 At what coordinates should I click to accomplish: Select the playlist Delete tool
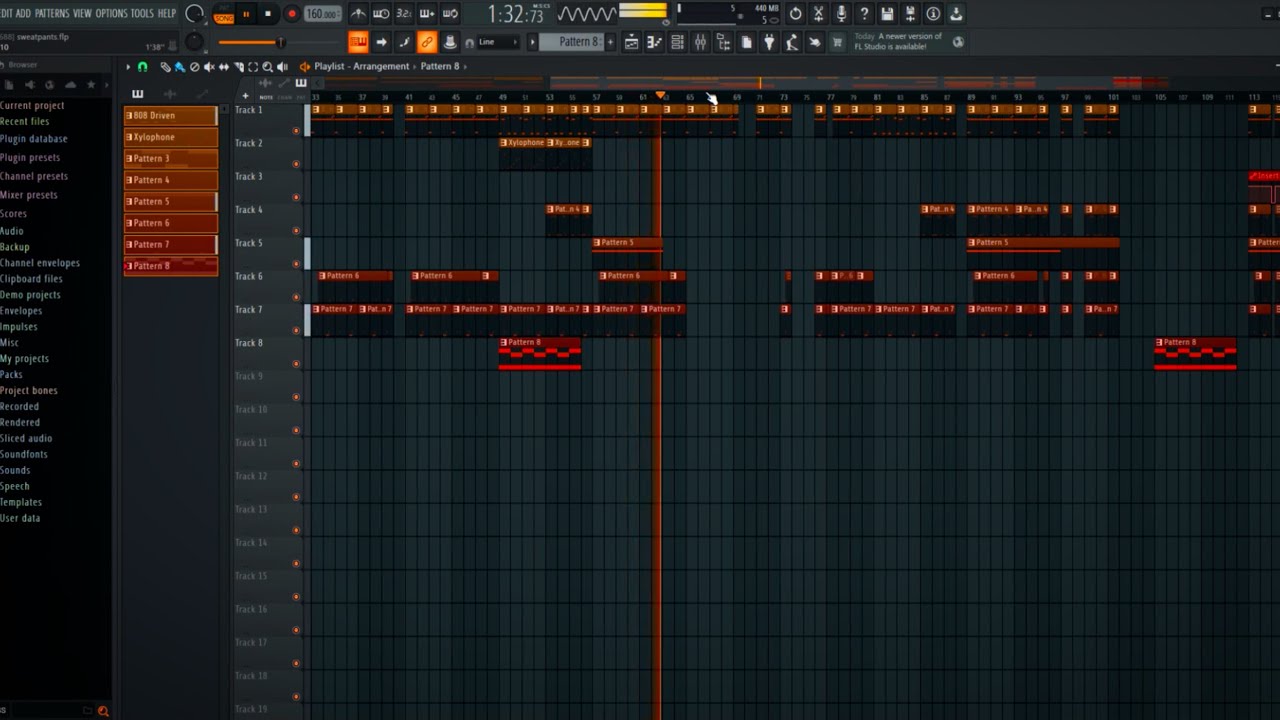coord(194,67)
